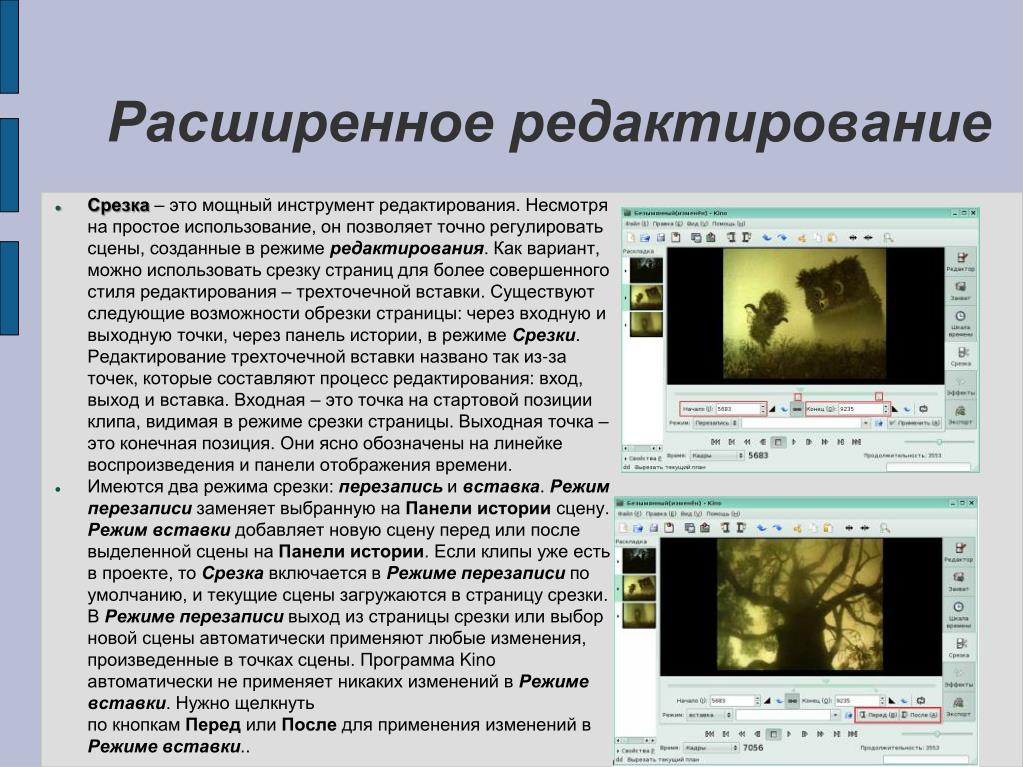Toggle loop button right of Конец, tree-frame window
Image resolution: width=1023 pixels, height=767 pixels.
click(921, 701)
